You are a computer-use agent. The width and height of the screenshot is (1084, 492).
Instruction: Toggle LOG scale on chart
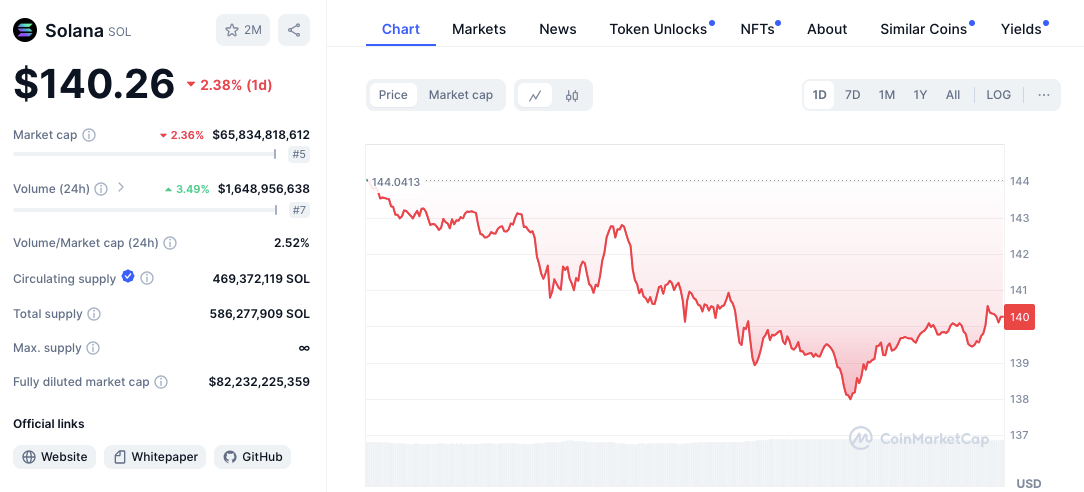(998, 95)
